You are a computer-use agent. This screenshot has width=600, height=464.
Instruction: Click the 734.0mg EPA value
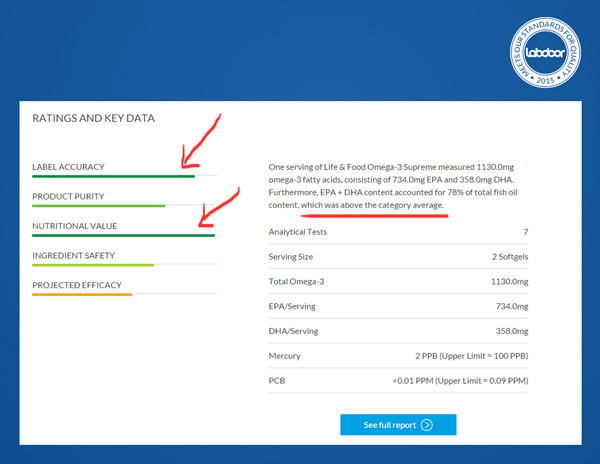tap(512, 306)
